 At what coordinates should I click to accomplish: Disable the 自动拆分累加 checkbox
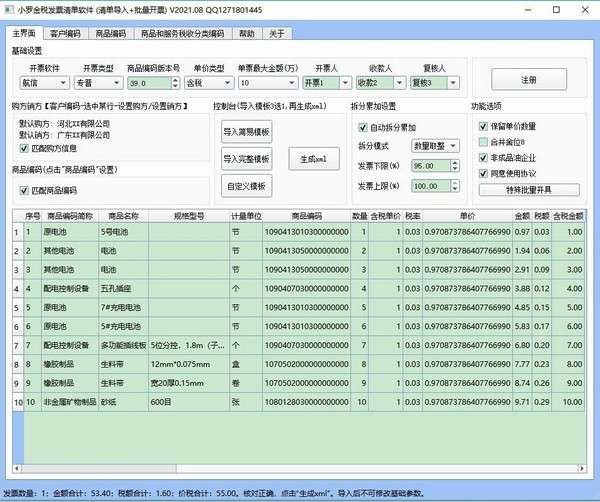(363, 128)
